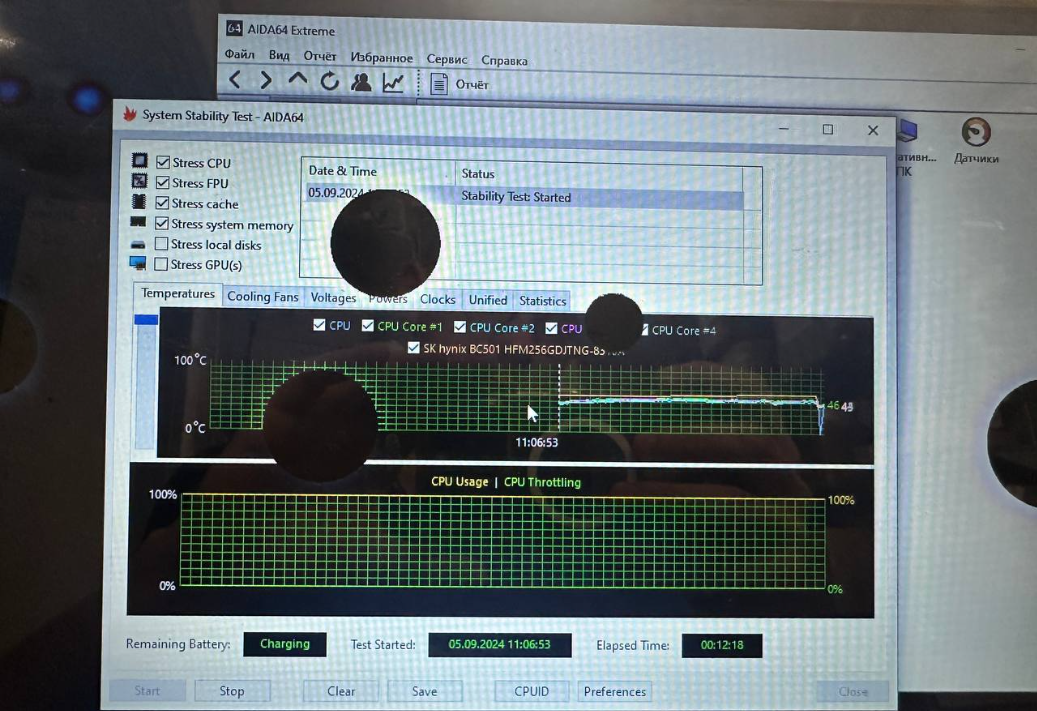
Task: Click the icon beside Stress cache
Action: point(139,201)
